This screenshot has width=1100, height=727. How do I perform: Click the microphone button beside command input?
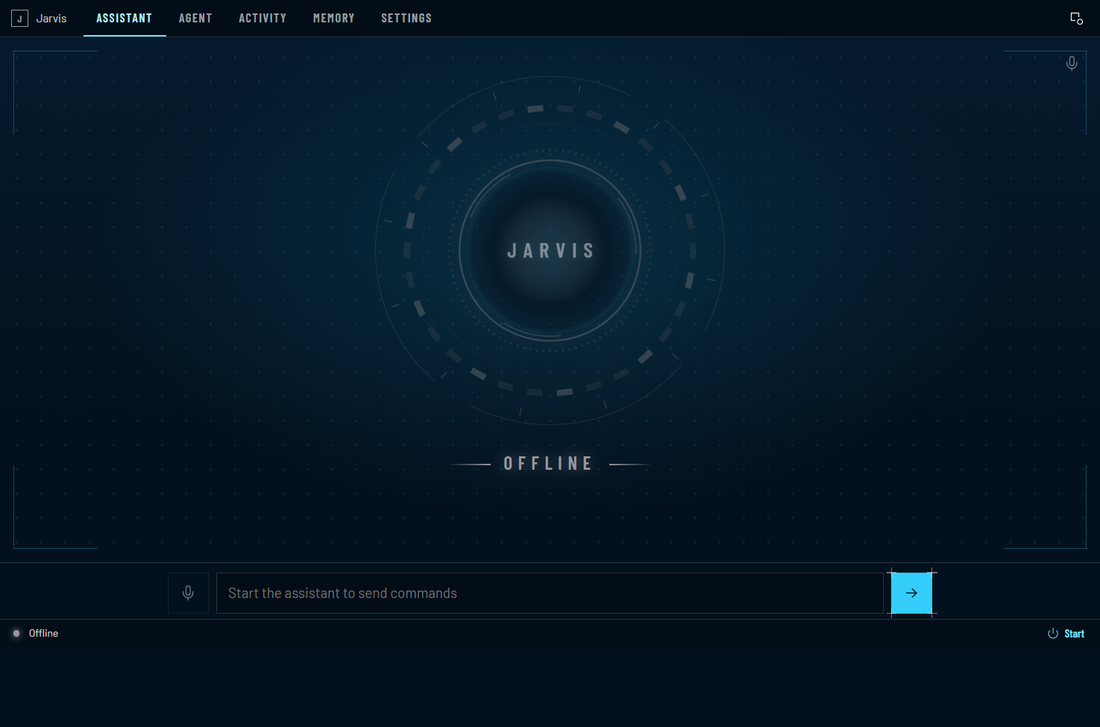coord(188,593)
